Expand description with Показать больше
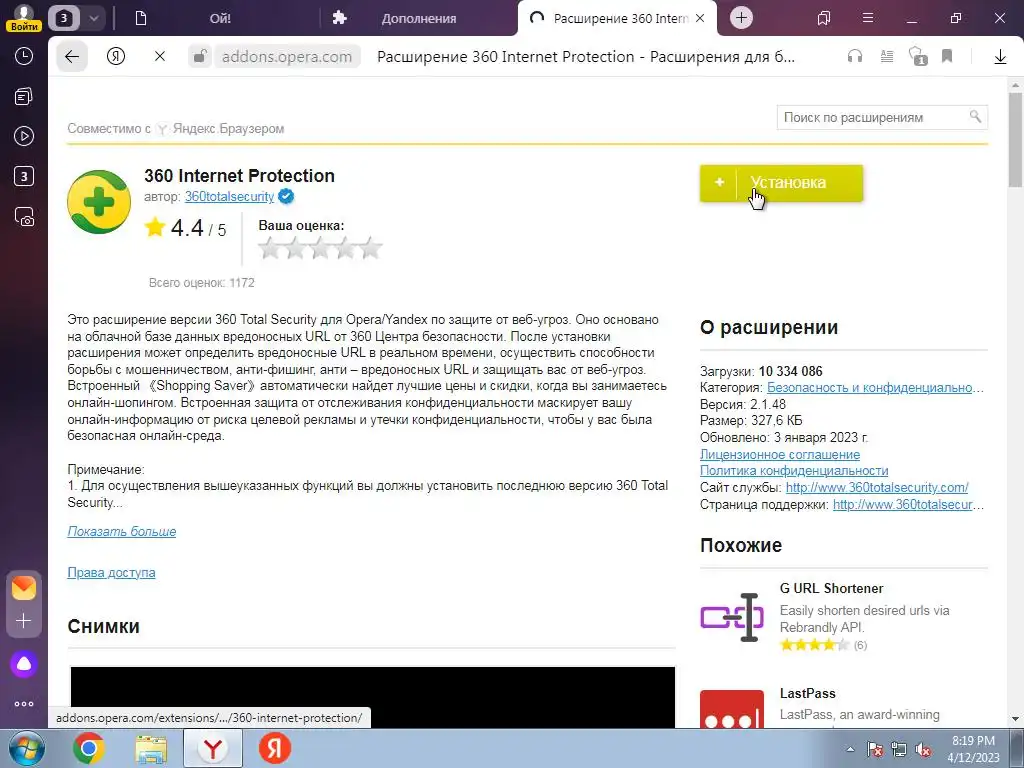This screenshot has width=1024, height=768. pos(121,532)
